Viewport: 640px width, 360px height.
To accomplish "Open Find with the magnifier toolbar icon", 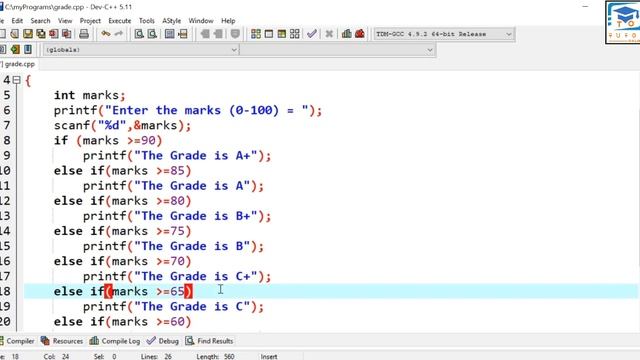I will pos(139,34).
